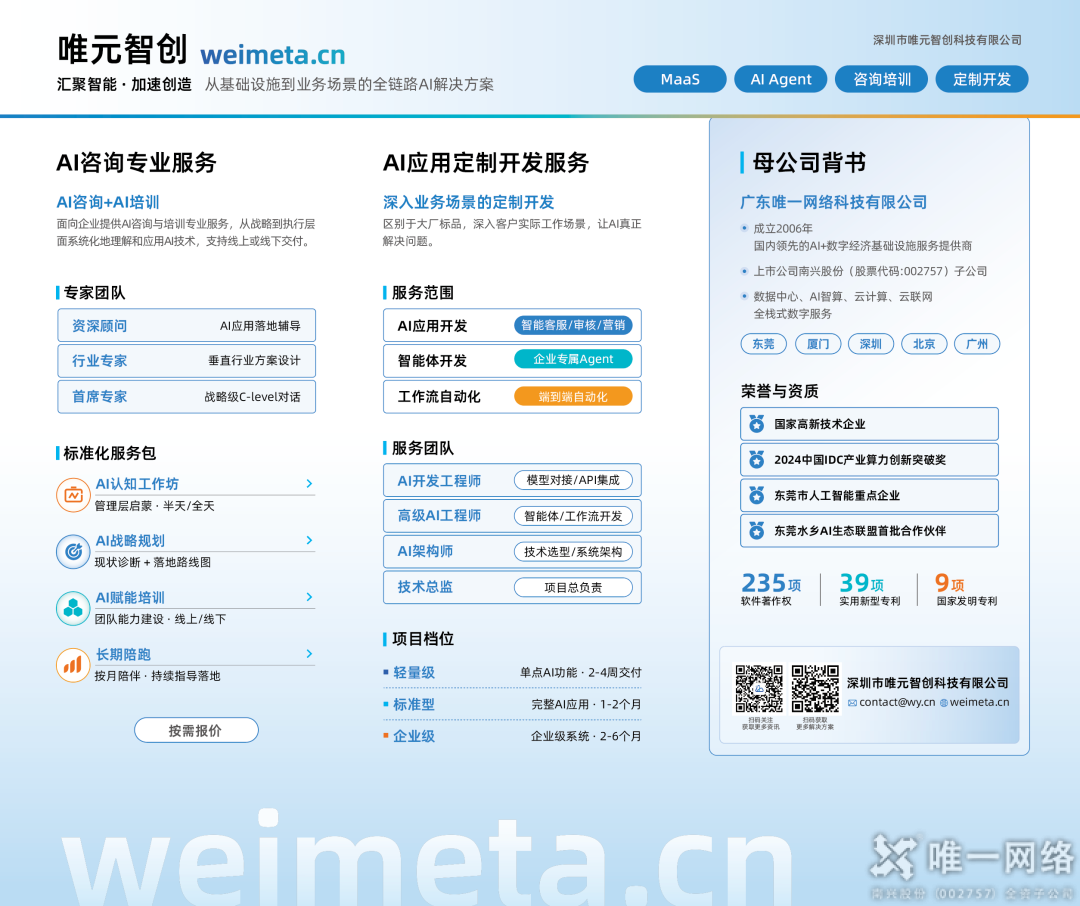Expand the 长期陪跑 chevron arrow
This screenshot has height=906, width=1080.
[309, 653]
